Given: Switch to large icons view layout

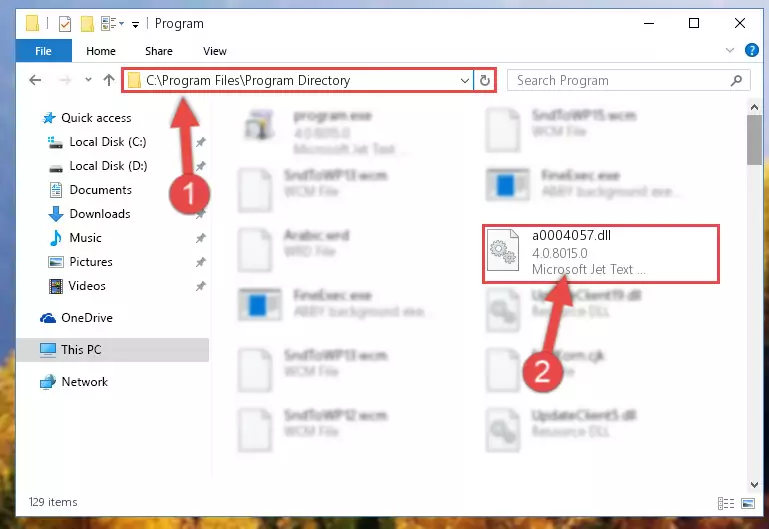Looking at the screenshot, I should pyautogui.click(x=748, y=503).
